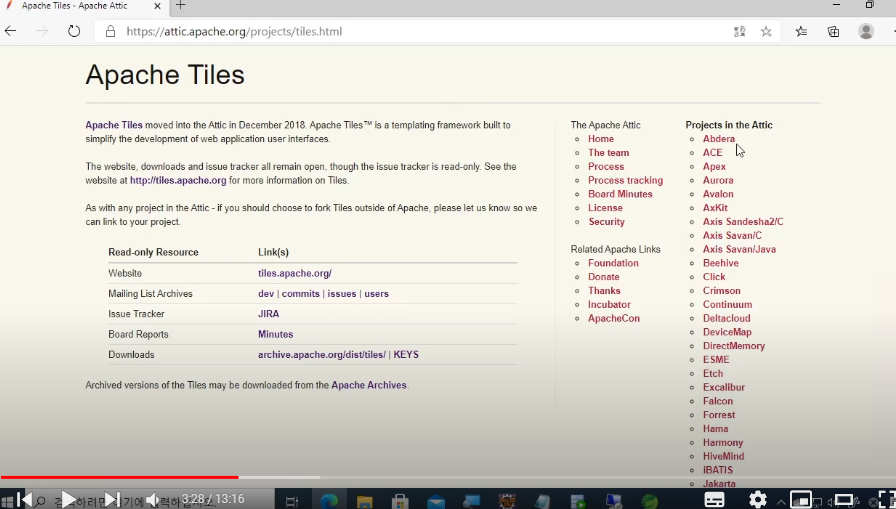Viewport: 896px width, 509px height.
Task: Toggle theater mode in the video player
Action: [844, 500]
